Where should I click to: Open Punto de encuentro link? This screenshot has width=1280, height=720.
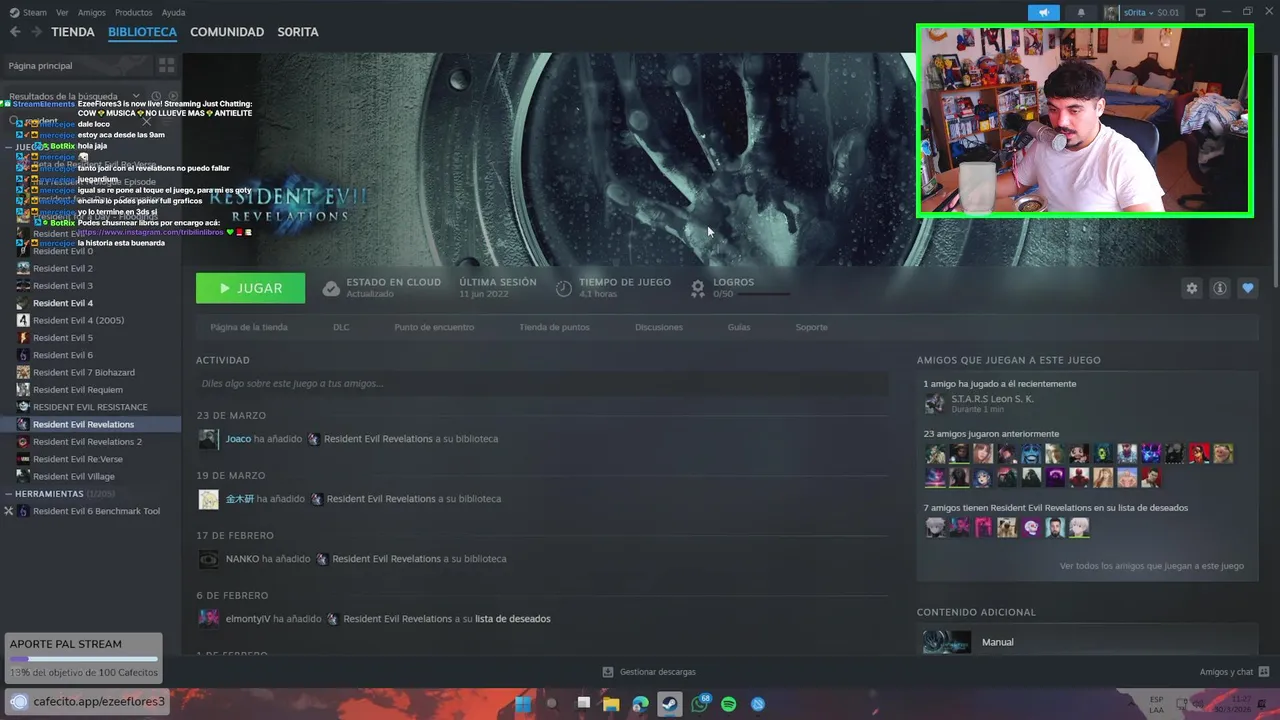pos(434,327)
